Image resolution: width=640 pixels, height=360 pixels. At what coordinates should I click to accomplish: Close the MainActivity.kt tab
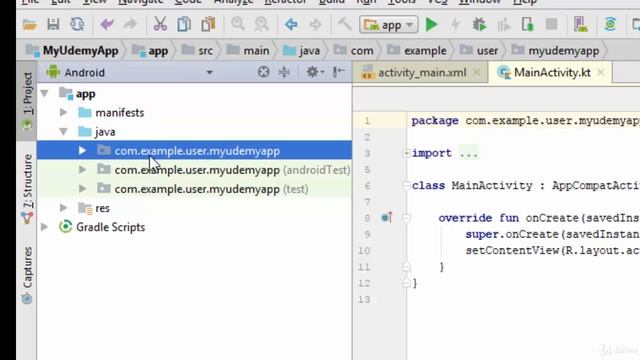601,73
